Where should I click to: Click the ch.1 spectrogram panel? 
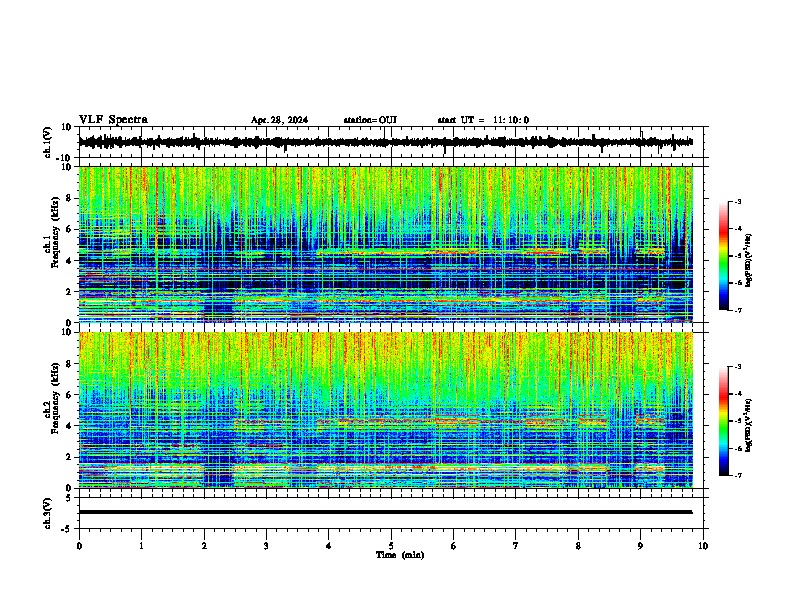click(x=386, y=244)
